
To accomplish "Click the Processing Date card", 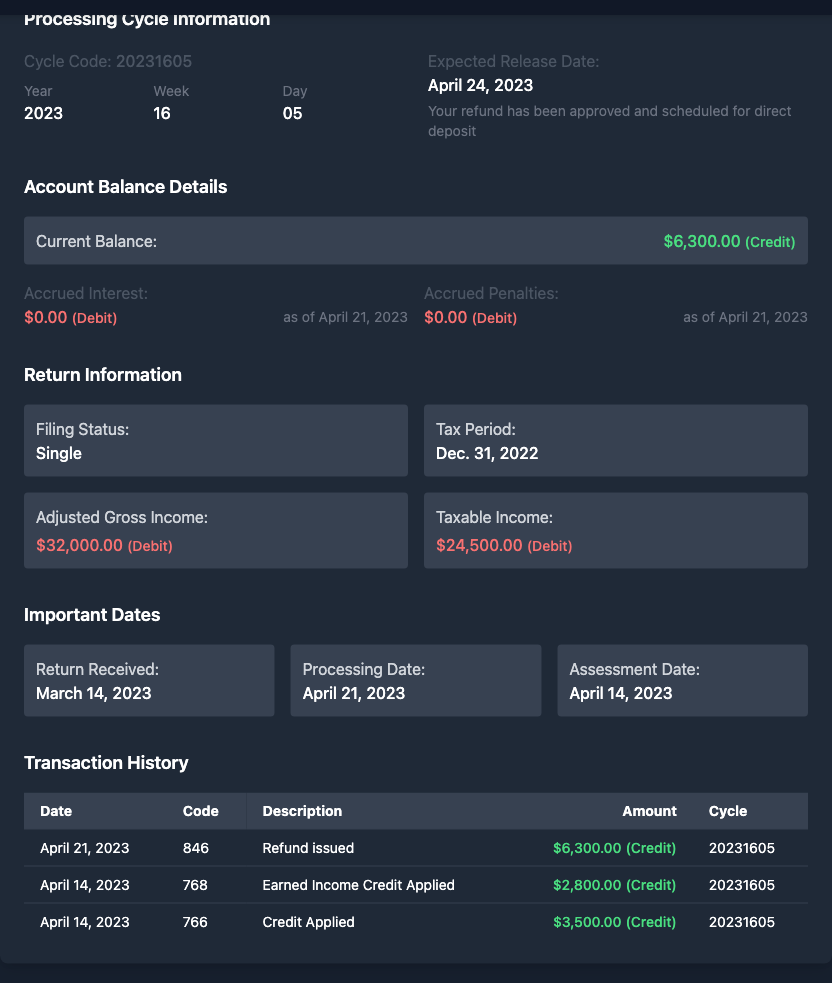I will point(415,681).
